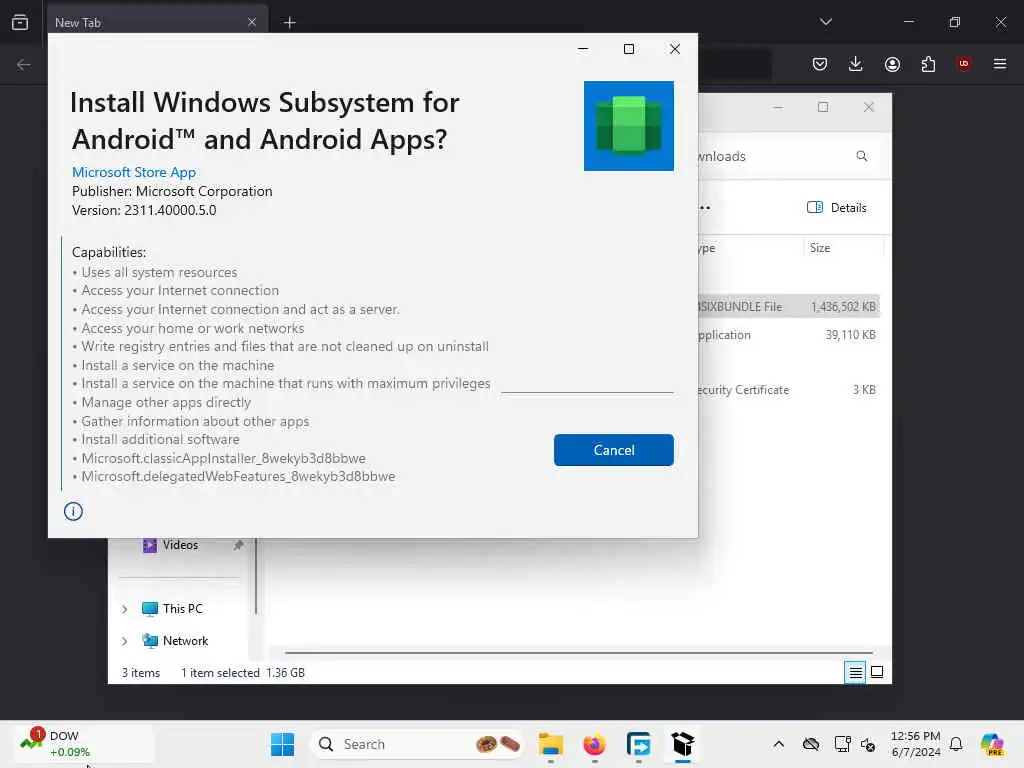
Task: Click search icon in File Explorer
Action: (x=862, y=156)
